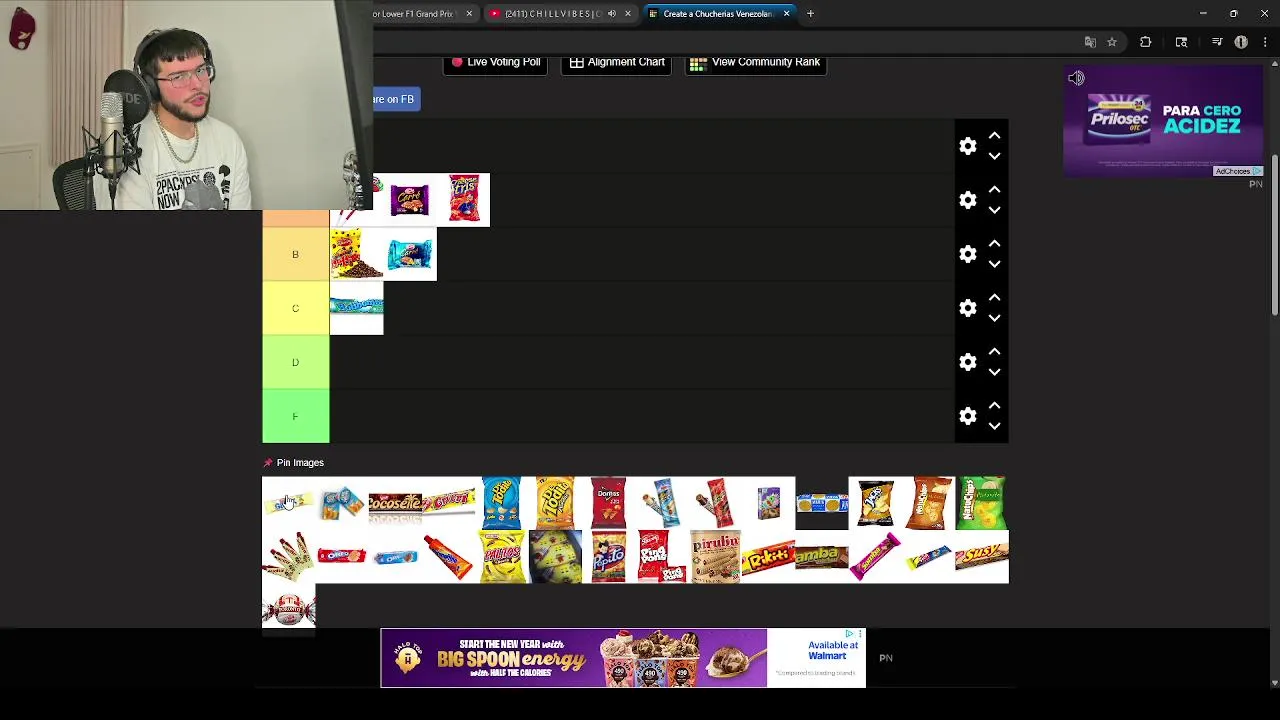The width and height of the screenshot is (1280, 720).
Task: Open settings gear for the B tier row
Action: click(968, 254)
